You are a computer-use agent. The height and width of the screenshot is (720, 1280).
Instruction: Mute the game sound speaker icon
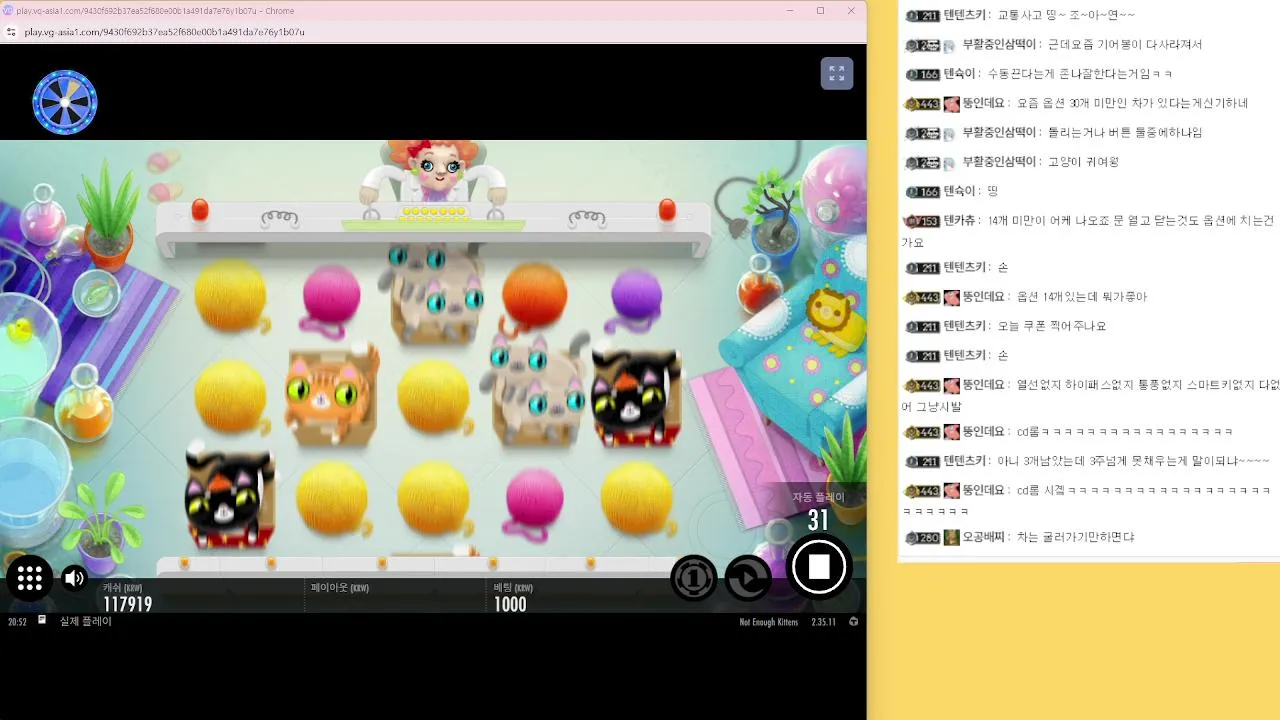75,578
